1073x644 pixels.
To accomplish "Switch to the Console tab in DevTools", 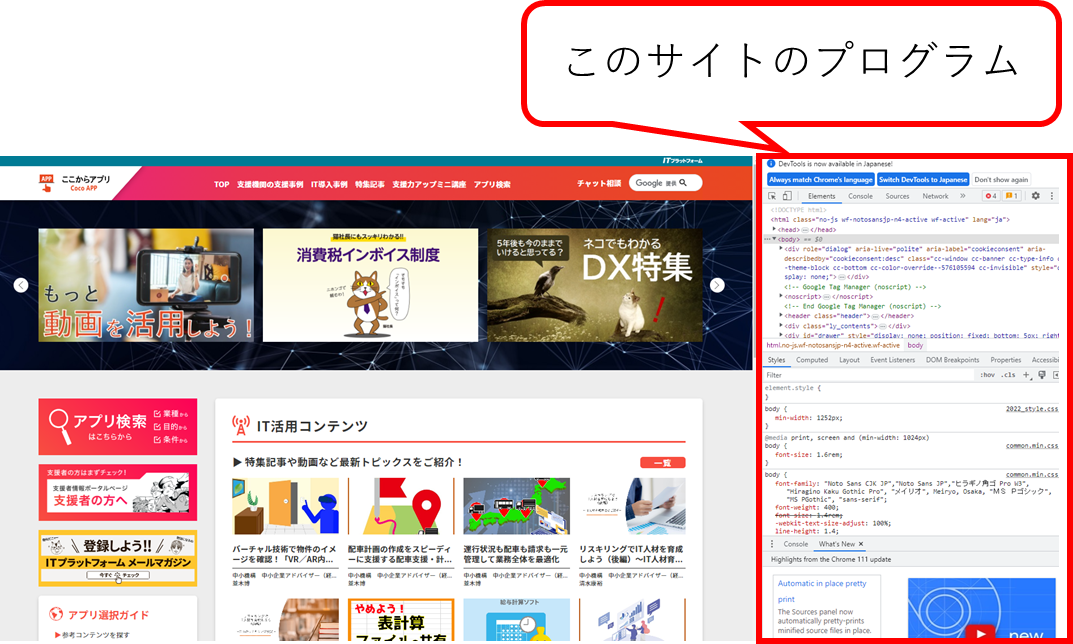I will [x=860, y=196].
